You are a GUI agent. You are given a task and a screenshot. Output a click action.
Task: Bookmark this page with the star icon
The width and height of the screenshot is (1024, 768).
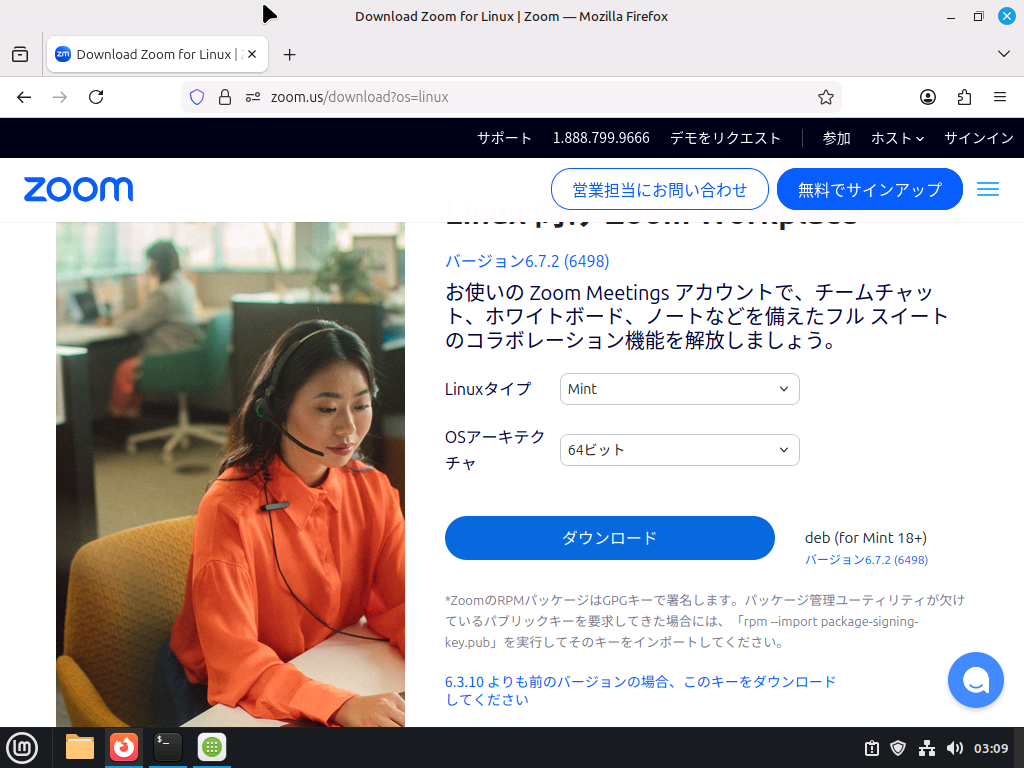(826, 97)
